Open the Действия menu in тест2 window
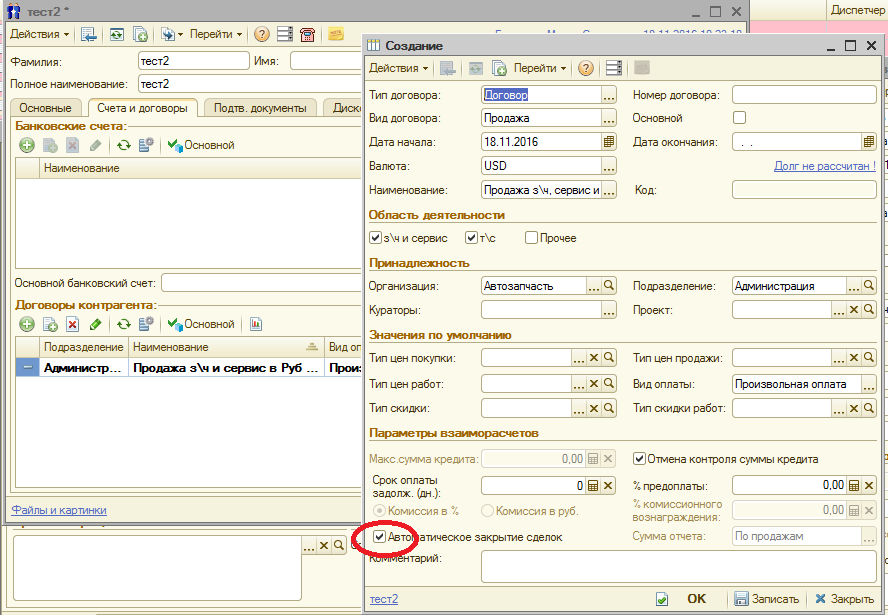Image resolution: width=888 pixels, height=615 pixels. (x=40, y=35)
